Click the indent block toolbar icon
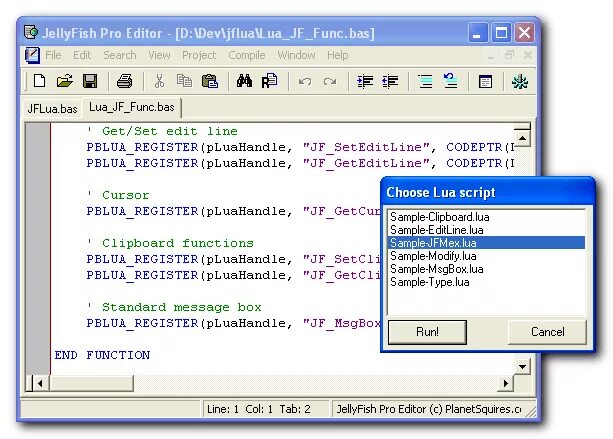This screenshot has height=439, width=613. pos(365,81)
